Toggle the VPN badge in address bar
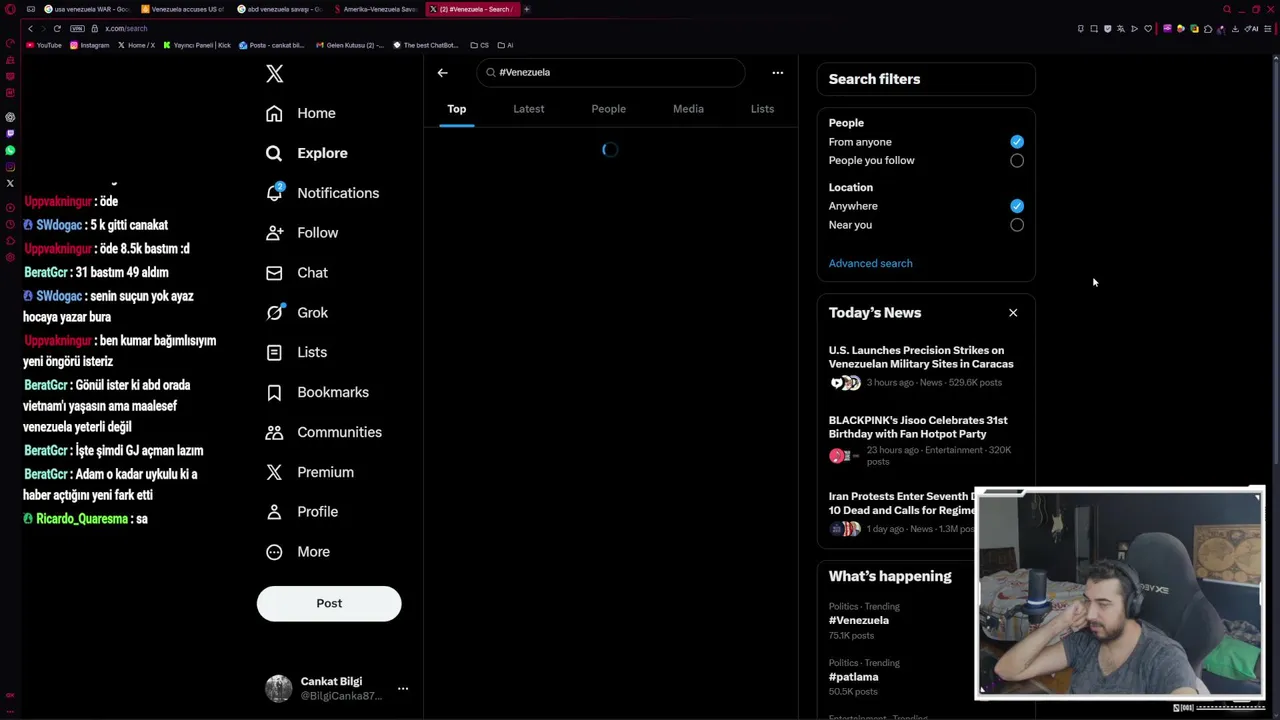Viewport: 1280px width, 720px height. pyautogui.click(x=77, y=28)
